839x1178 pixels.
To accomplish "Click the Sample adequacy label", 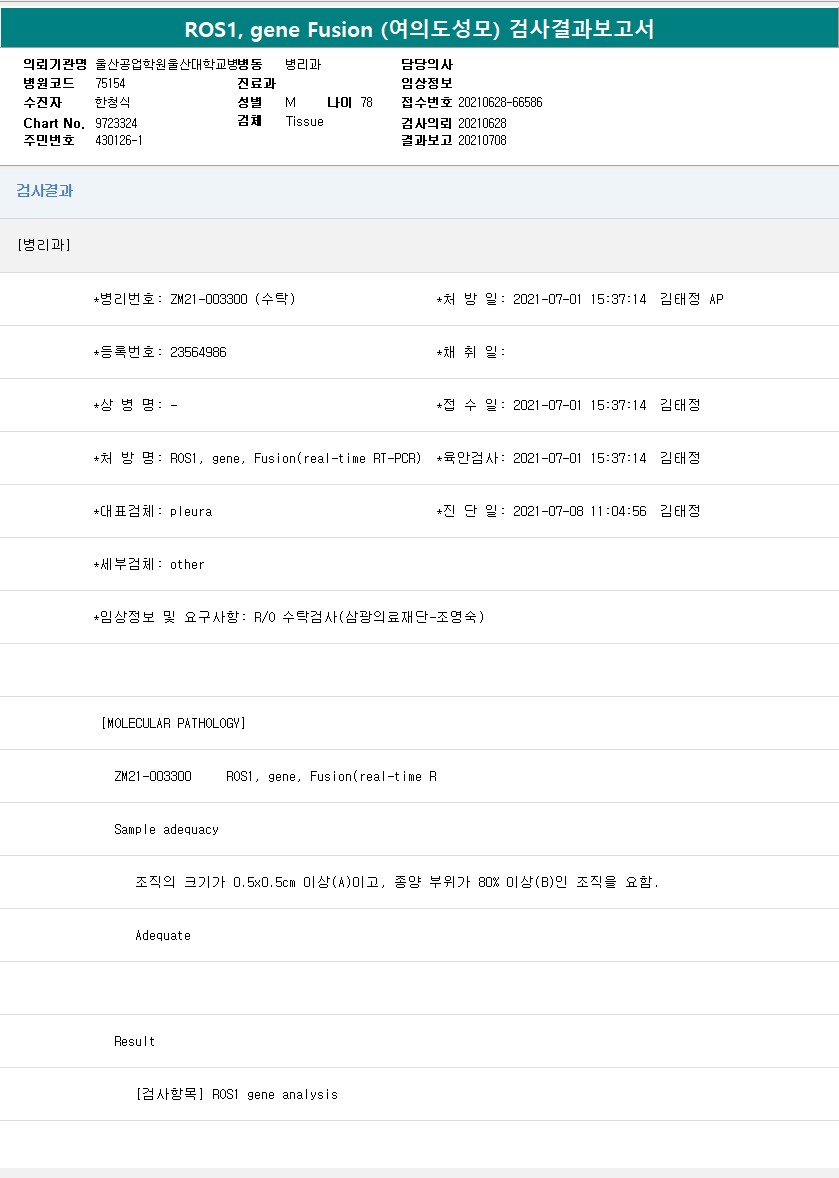I will tap(166, 829).
